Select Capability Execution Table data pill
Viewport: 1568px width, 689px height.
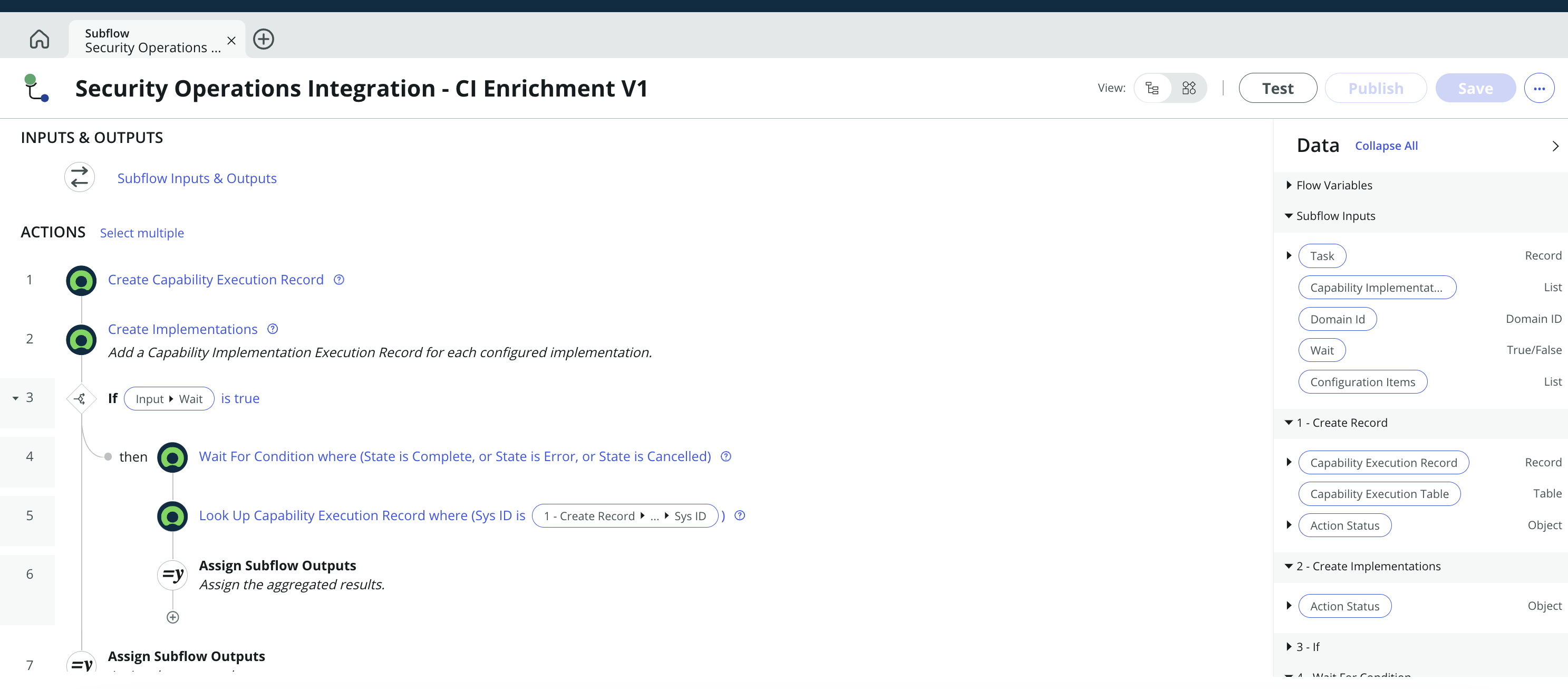click(1379, 494)
